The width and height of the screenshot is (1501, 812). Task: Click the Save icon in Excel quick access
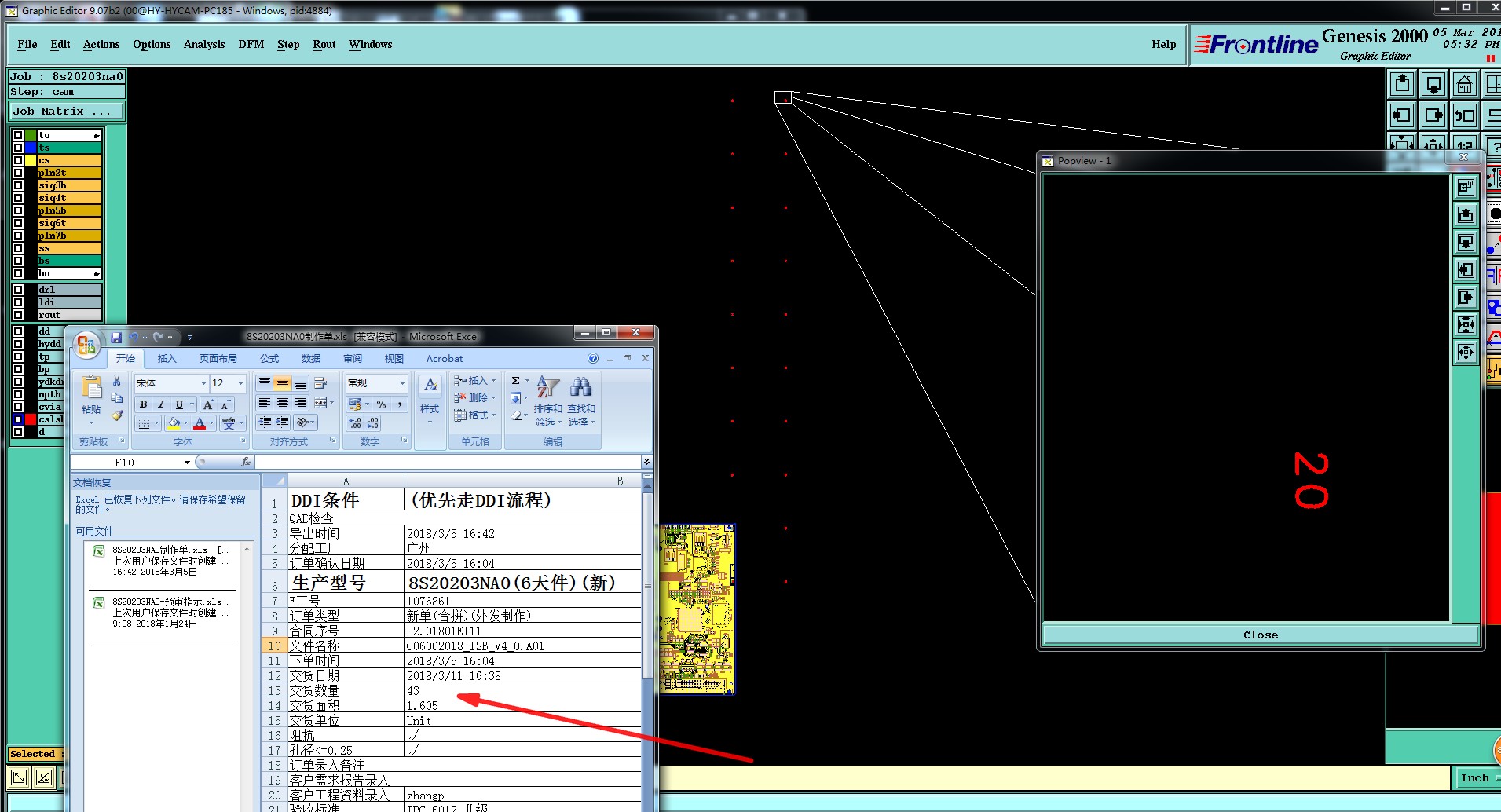(x=116, y=337)
